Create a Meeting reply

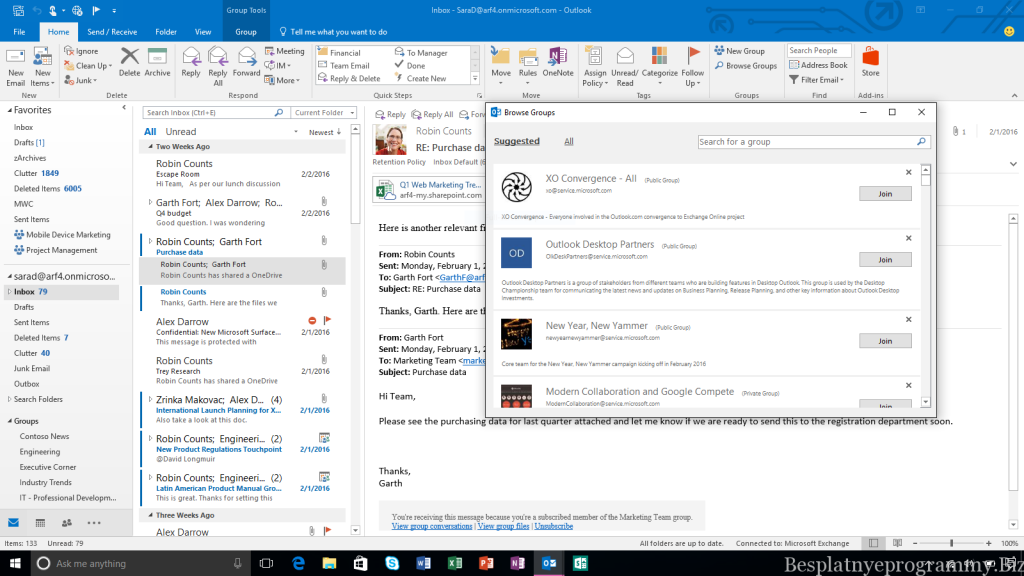click(285, 51)
